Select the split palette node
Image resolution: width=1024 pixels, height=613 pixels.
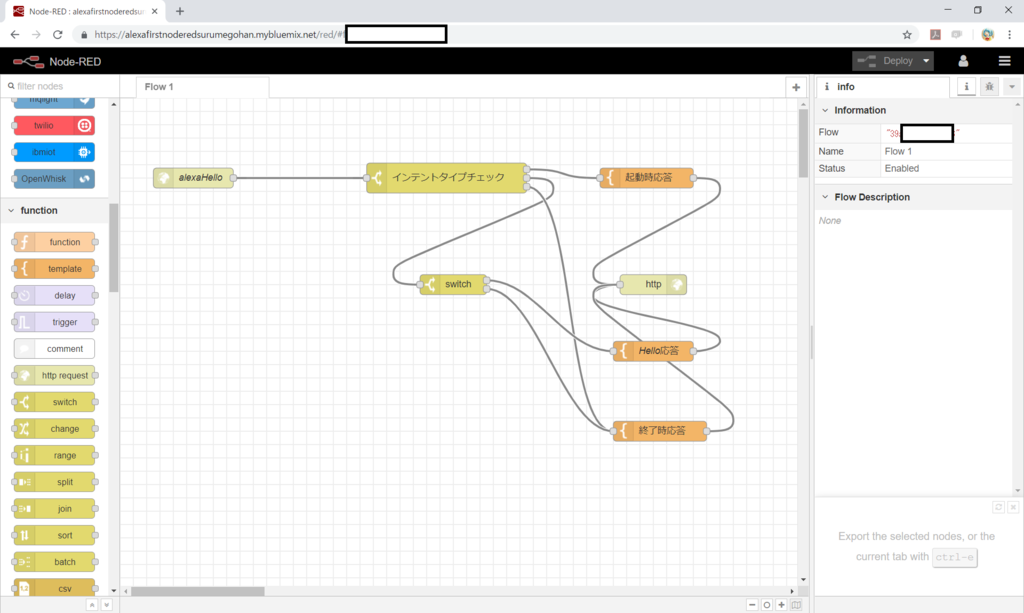pyautogui.click(x=54, y=482)
